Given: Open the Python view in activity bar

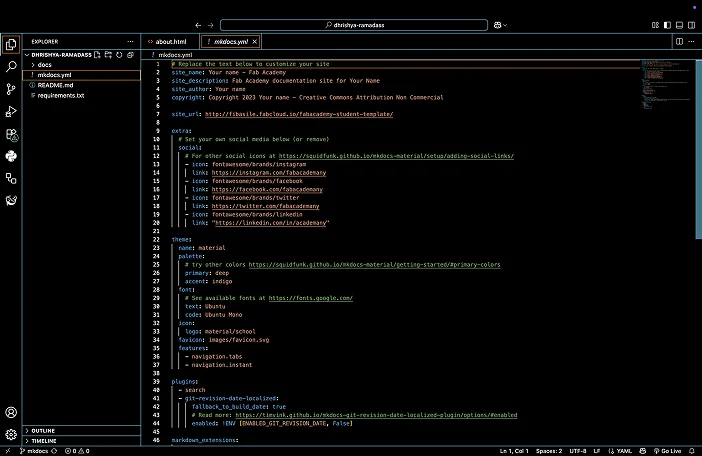Looking at the screenshot, I should (11, 156).
